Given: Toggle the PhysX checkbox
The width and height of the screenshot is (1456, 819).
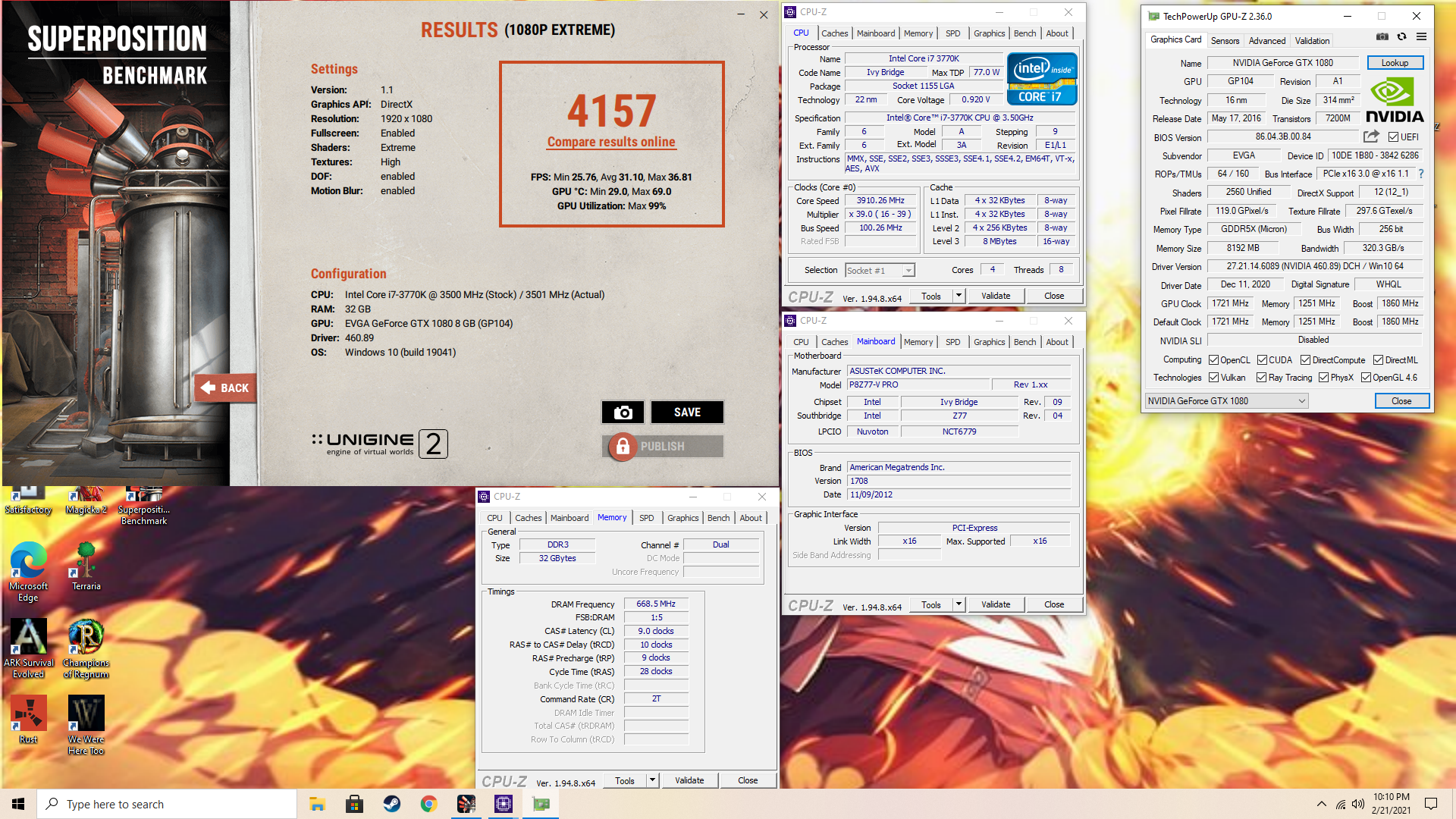Looking at the screenshot, I should (x=1323, y=378).
